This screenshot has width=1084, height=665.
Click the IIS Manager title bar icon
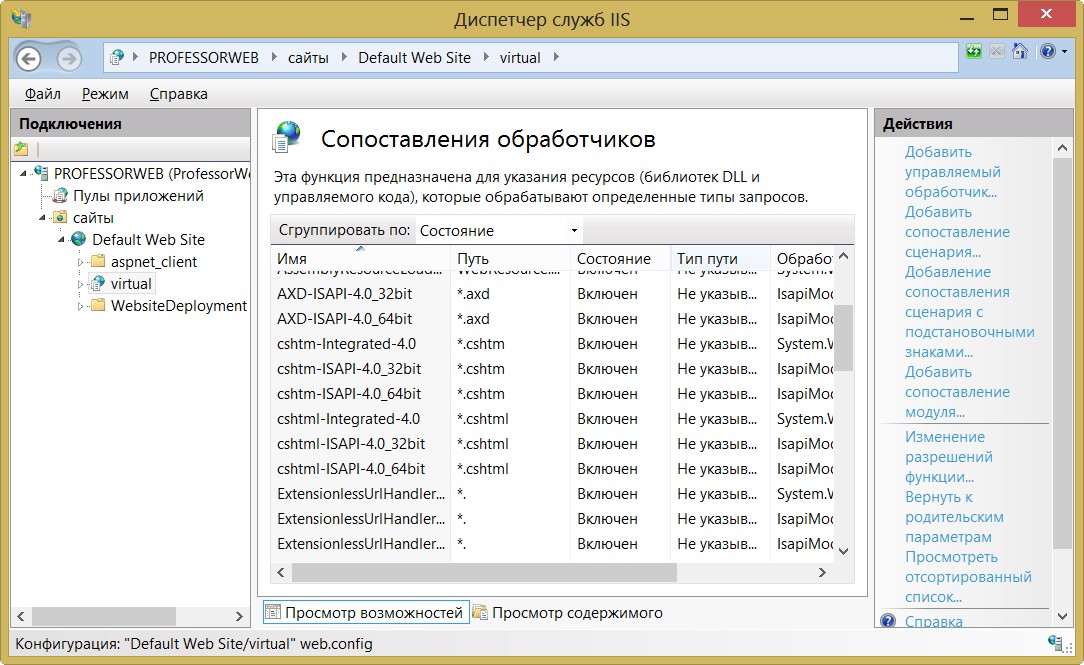[21, 18]
